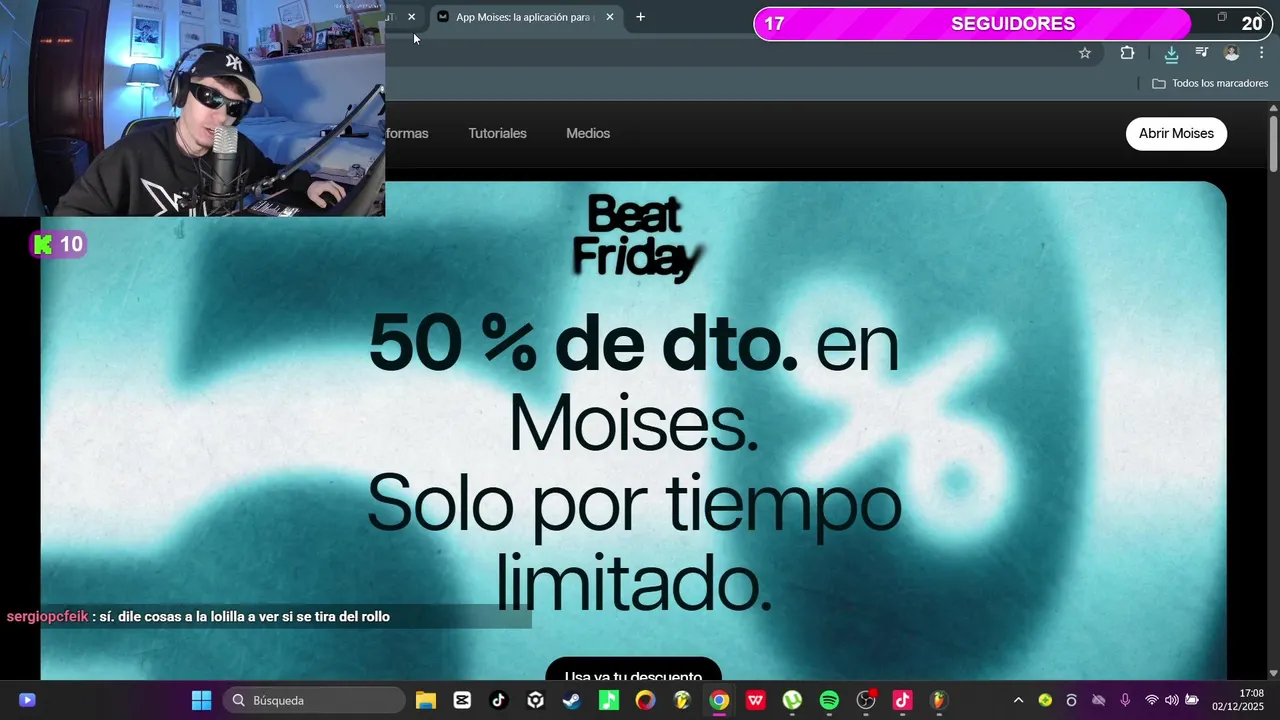Close the partially hidden left tab

tap(411, 17)
